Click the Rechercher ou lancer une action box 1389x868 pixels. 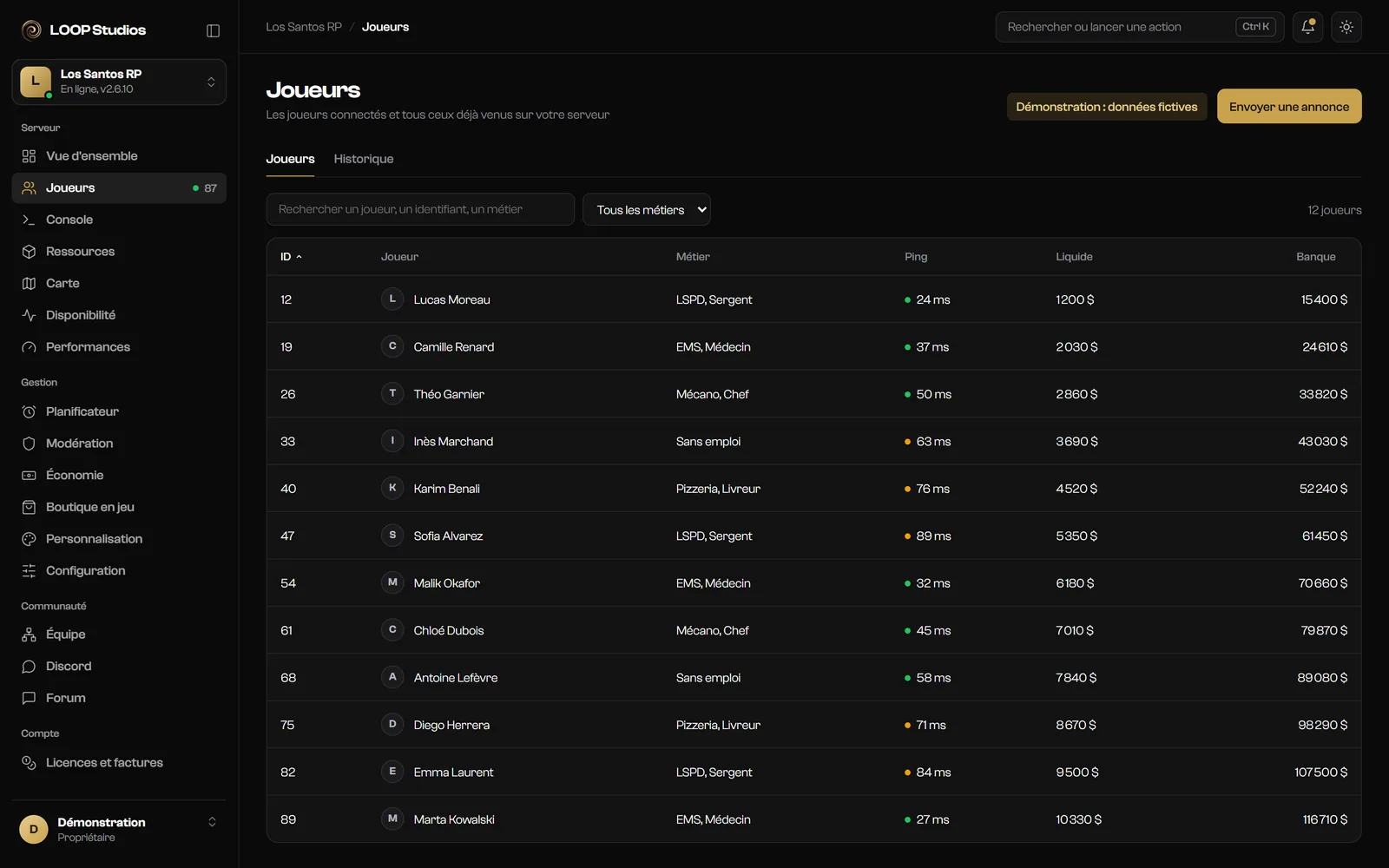[x=1140, y=27]
